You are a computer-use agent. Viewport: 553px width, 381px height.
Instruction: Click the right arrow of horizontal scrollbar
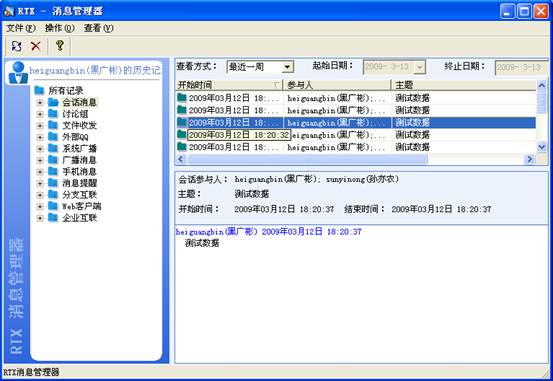[x=529, y=159]
